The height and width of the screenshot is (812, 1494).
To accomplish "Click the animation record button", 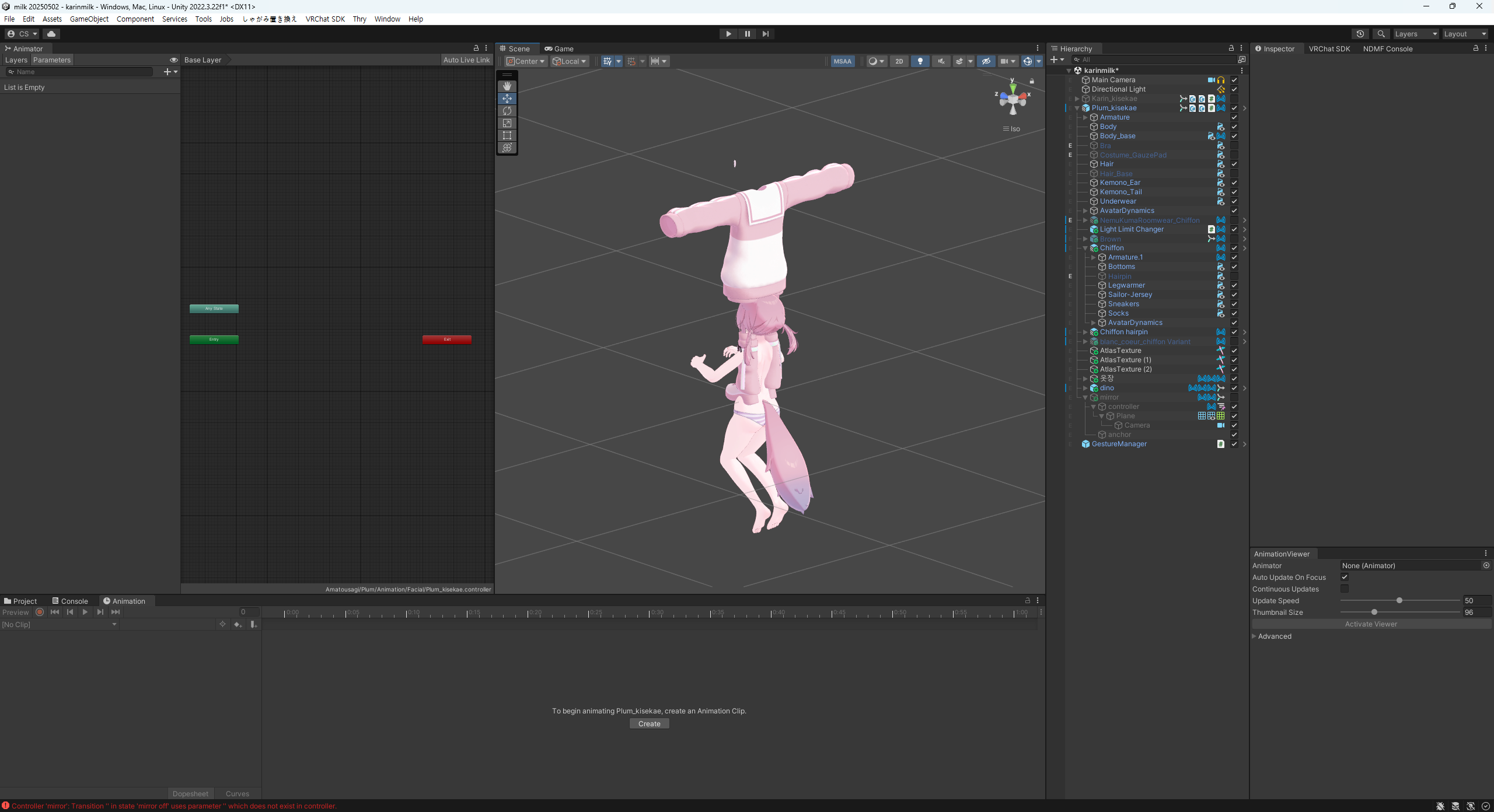I will pyautogui.click(x=40, y=612).
